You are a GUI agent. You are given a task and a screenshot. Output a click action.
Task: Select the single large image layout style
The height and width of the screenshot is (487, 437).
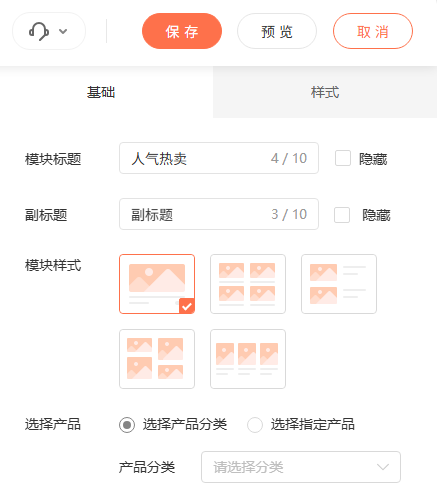(x=157, y=284)
